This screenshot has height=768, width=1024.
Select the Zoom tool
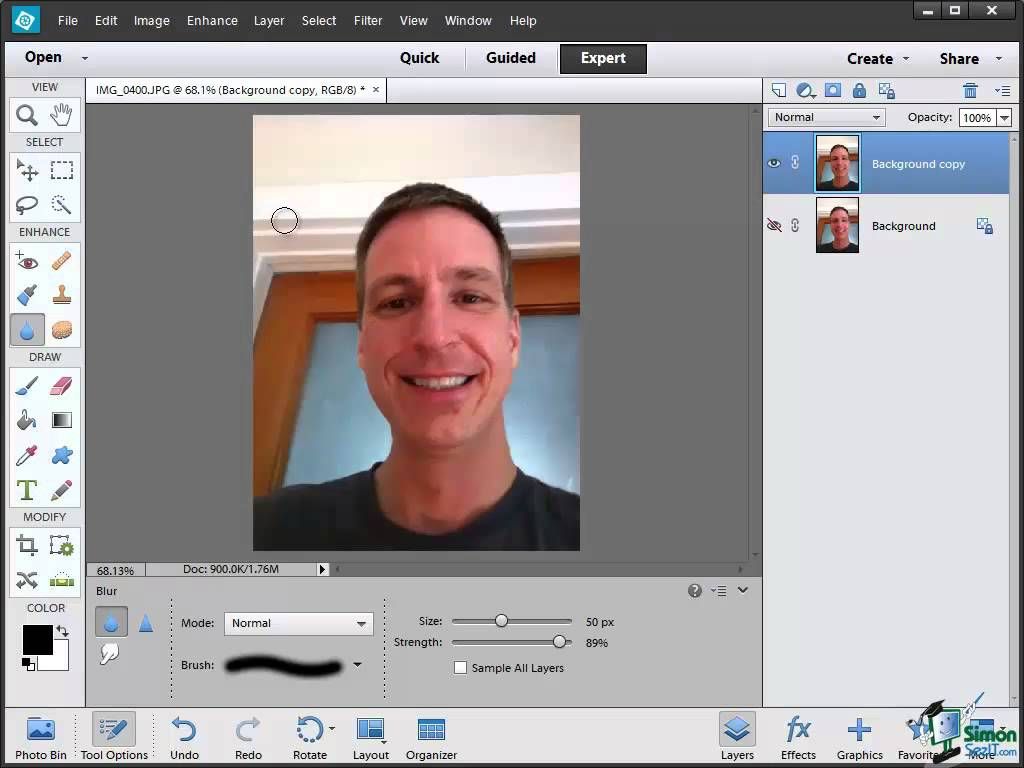pyautogui.click(x=27, y=115)
